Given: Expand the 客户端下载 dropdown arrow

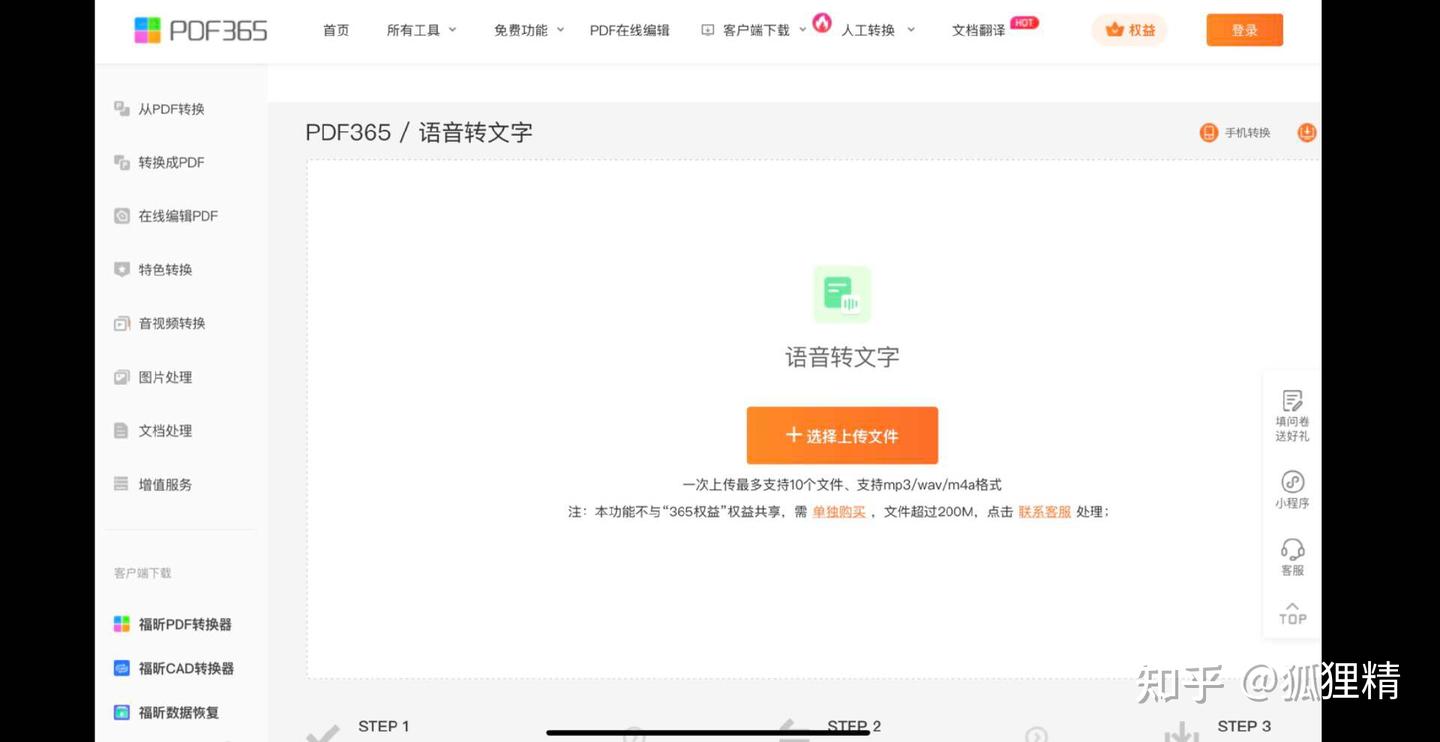Looking at the screenshot, I should pyautogui.click(x=802, y=30).
